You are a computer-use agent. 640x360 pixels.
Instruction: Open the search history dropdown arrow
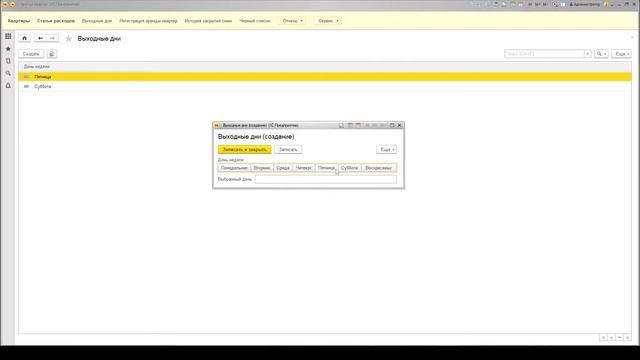tap(588, 54)
